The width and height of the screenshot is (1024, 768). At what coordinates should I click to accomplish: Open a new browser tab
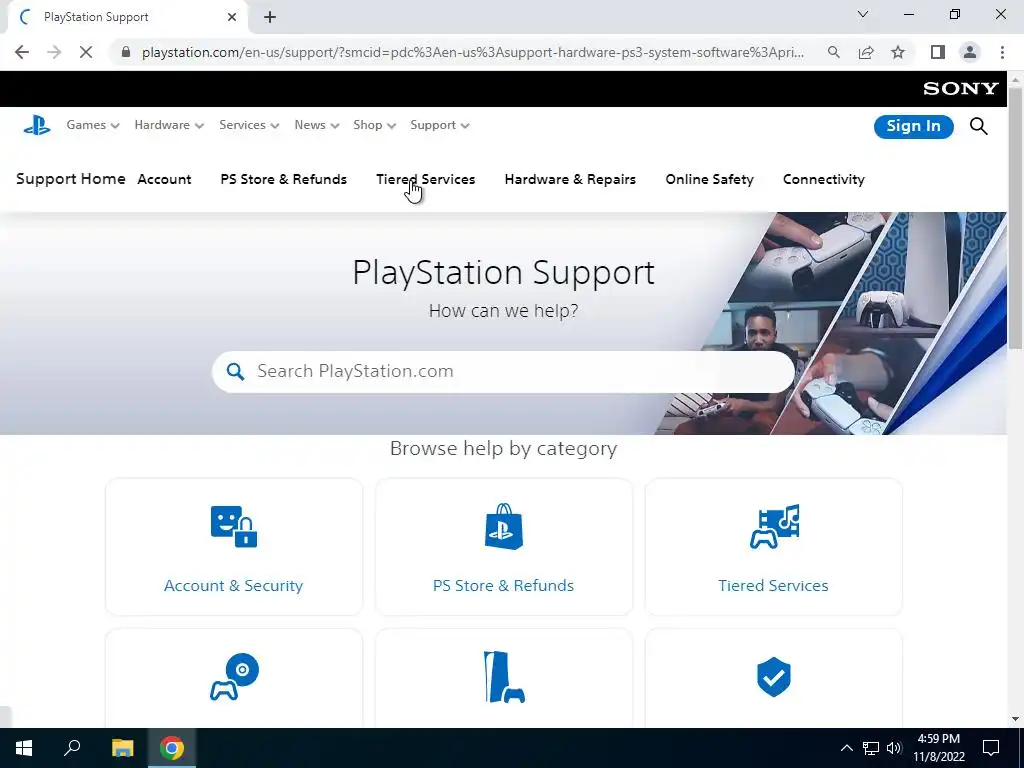(x=270, y=17)
